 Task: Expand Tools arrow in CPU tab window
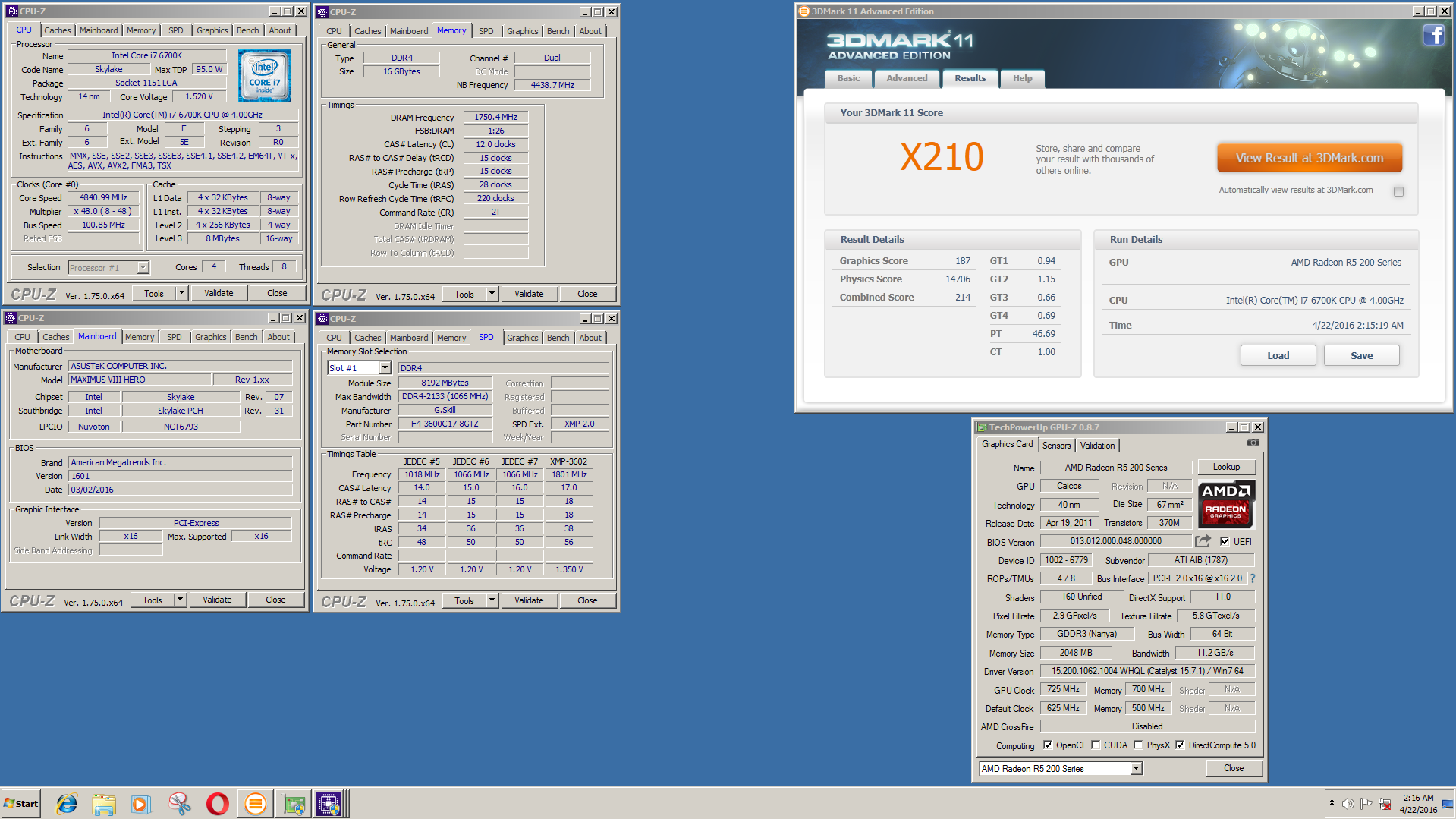[181, 293]
